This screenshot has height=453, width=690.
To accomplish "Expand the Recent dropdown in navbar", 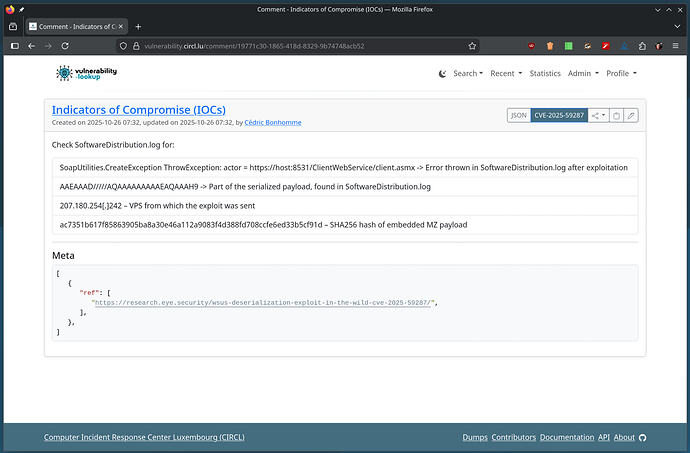I will [505, 73].
